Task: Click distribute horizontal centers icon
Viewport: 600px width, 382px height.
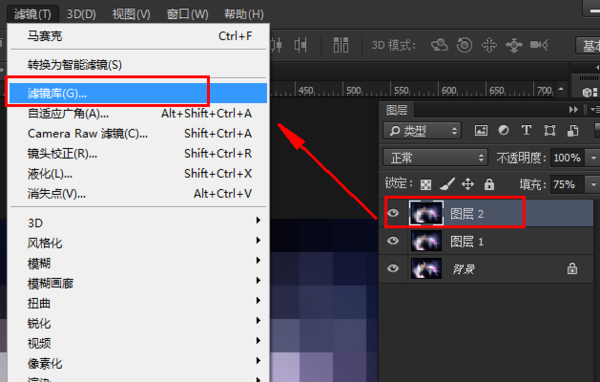Action: pos(277,45)
